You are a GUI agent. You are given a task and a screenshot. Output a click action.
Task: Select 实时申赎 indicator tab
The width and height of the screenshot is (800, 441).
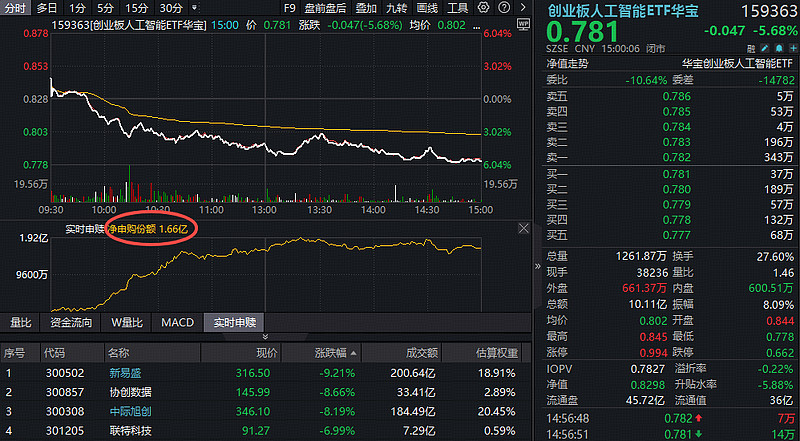pyautogui.click(x=234, y=323)
